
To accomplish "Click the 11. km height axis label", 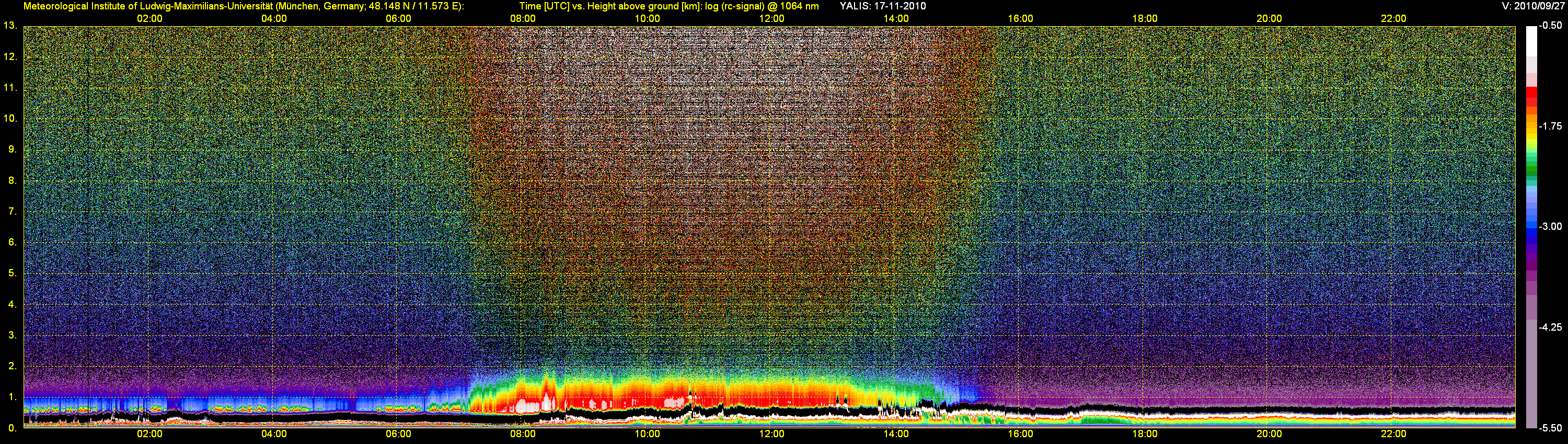I will click(10, 88).
